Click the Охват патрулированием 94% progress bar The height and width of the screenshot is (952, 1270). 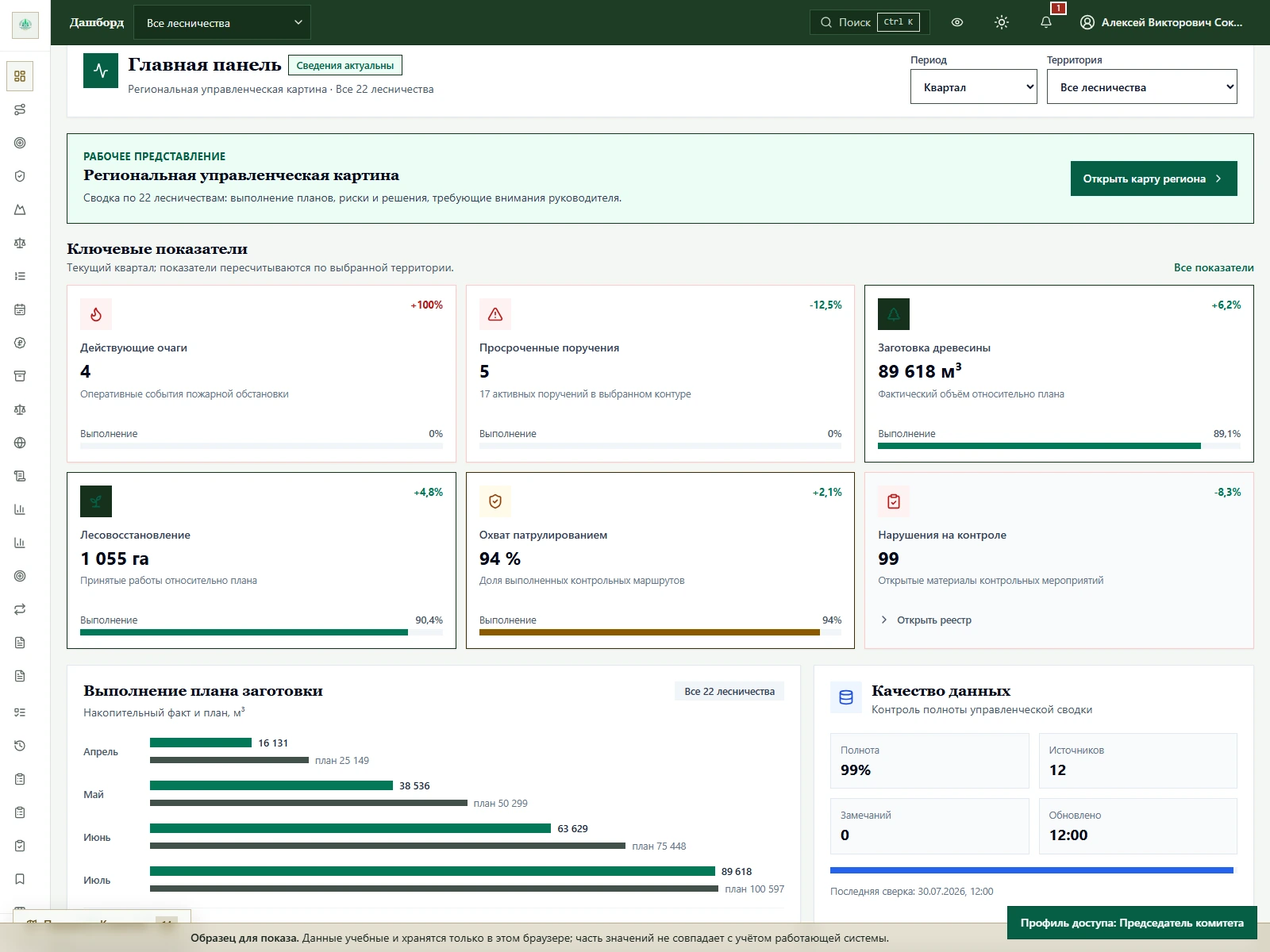[x=660, y=632]
